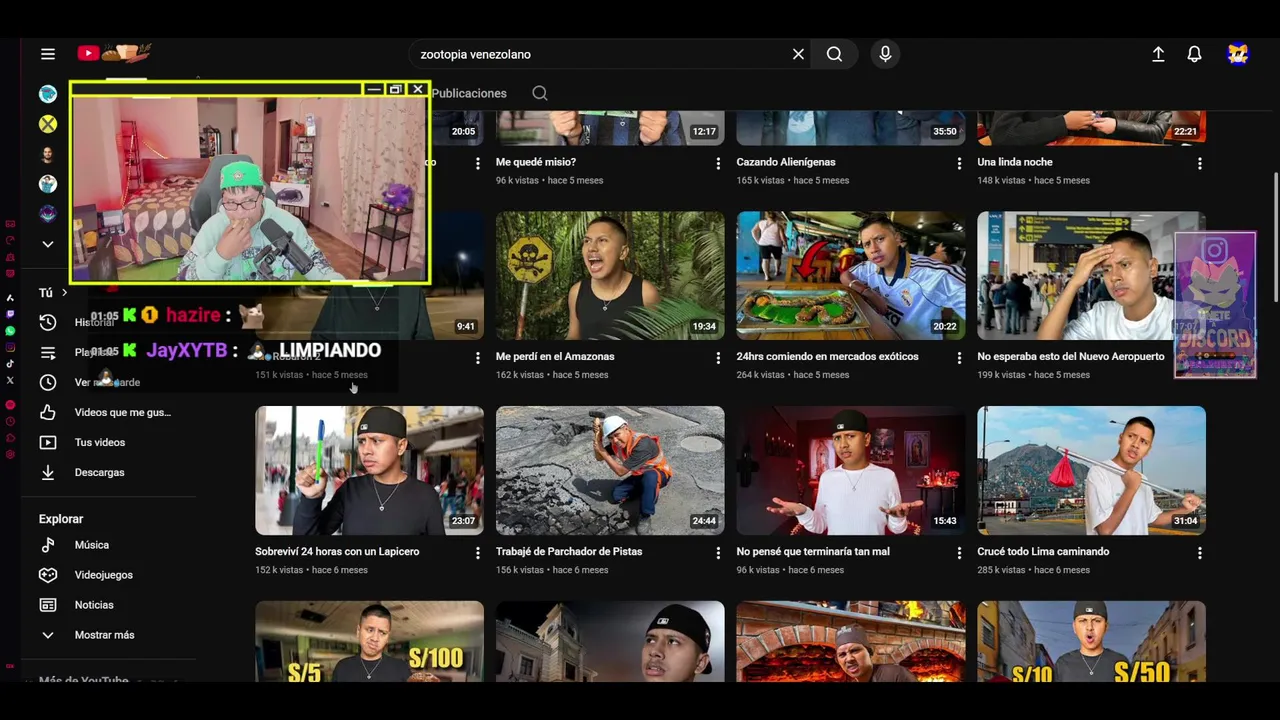Open the Ver más tarde clock icon
Viewport: 1280px width, 720px height.
coord(47,382)
